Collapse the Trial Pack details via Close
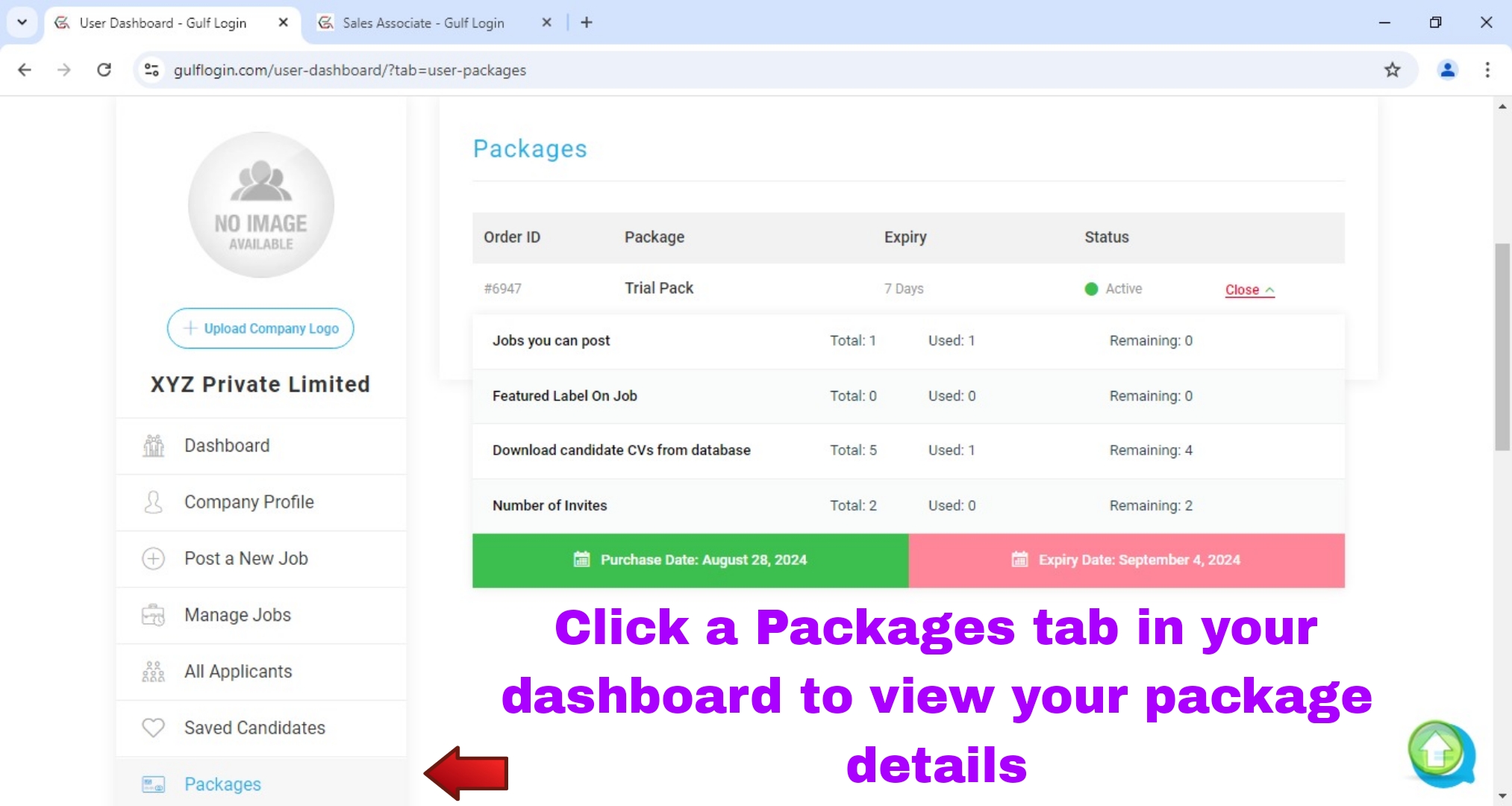Screen dimensions: 1512x806 click(x=1249, y=290)
